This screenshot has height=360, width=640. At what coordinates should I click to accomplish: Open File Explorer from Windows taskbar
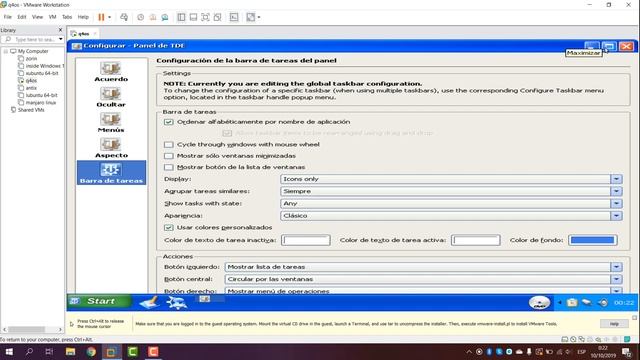[70, 351]
